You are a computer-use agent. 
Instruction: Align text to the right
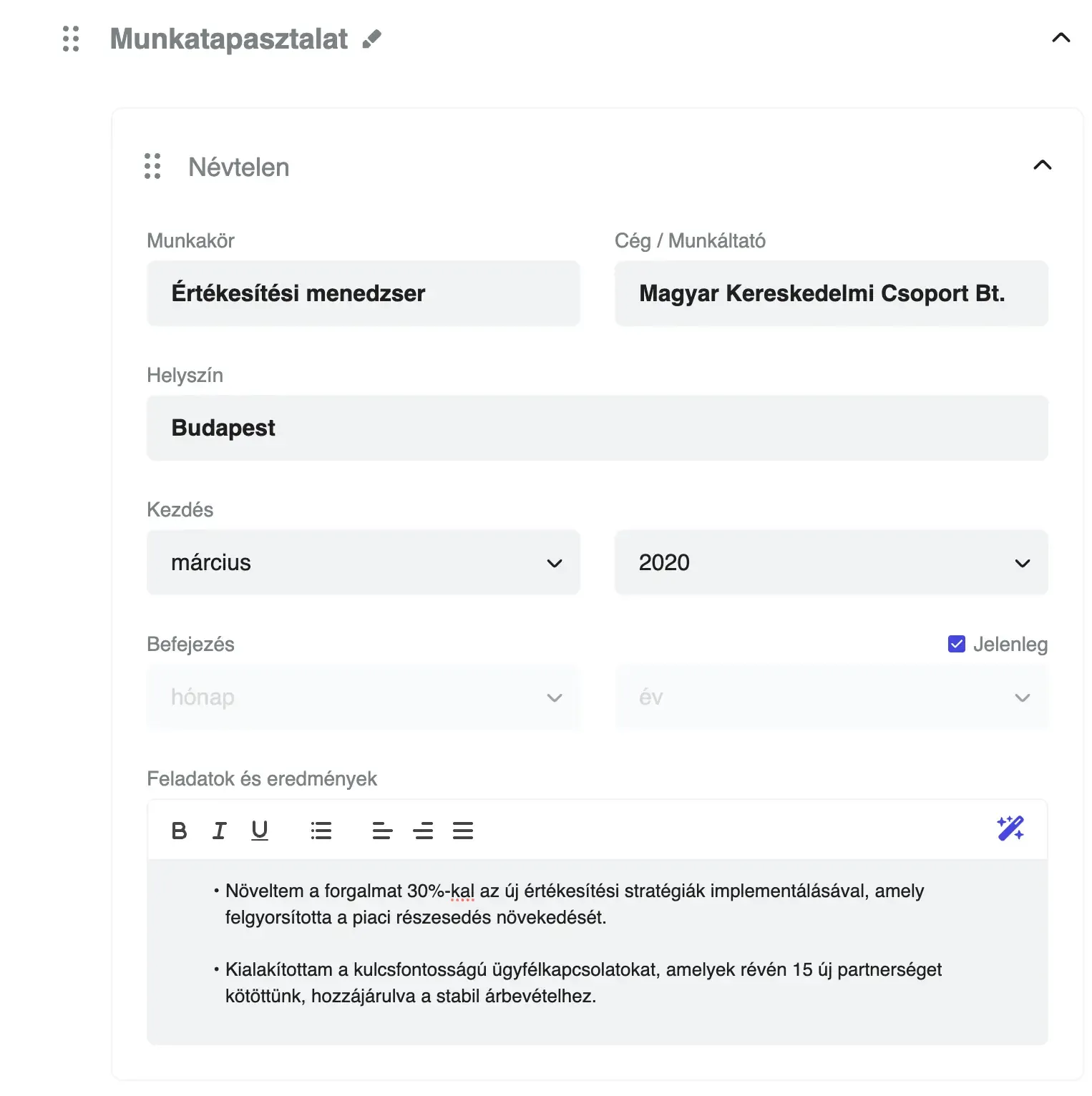point(463,830)
